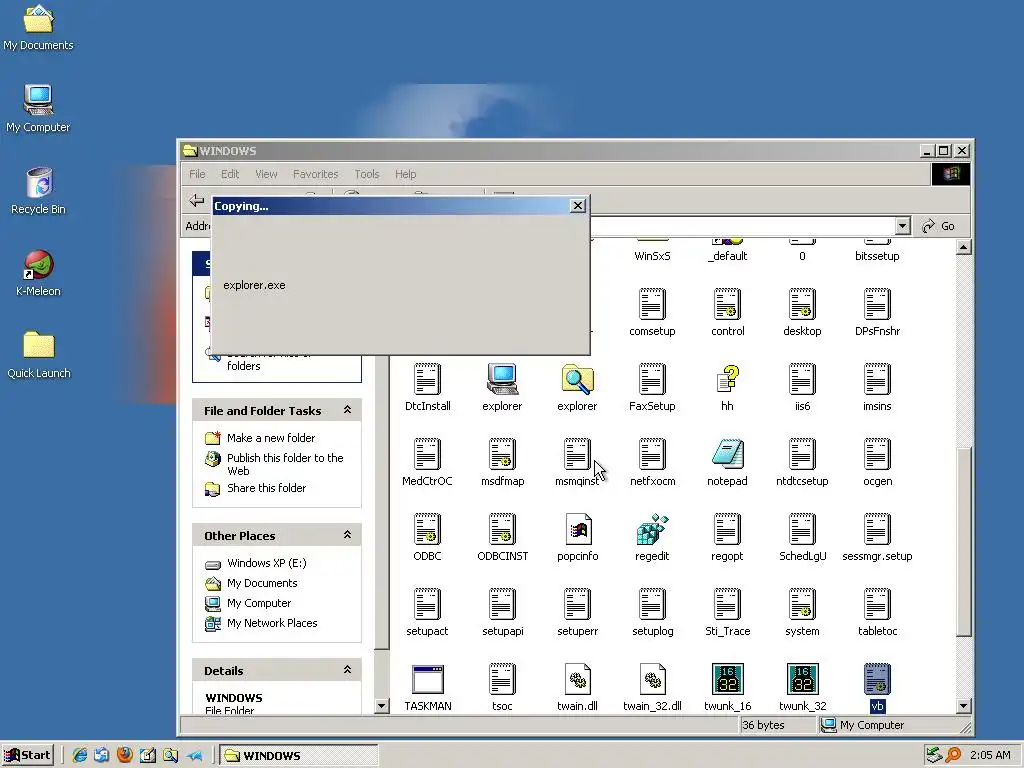Click Share this folder link
This screenshot has width=1024, height=768.
click(266, 488)
